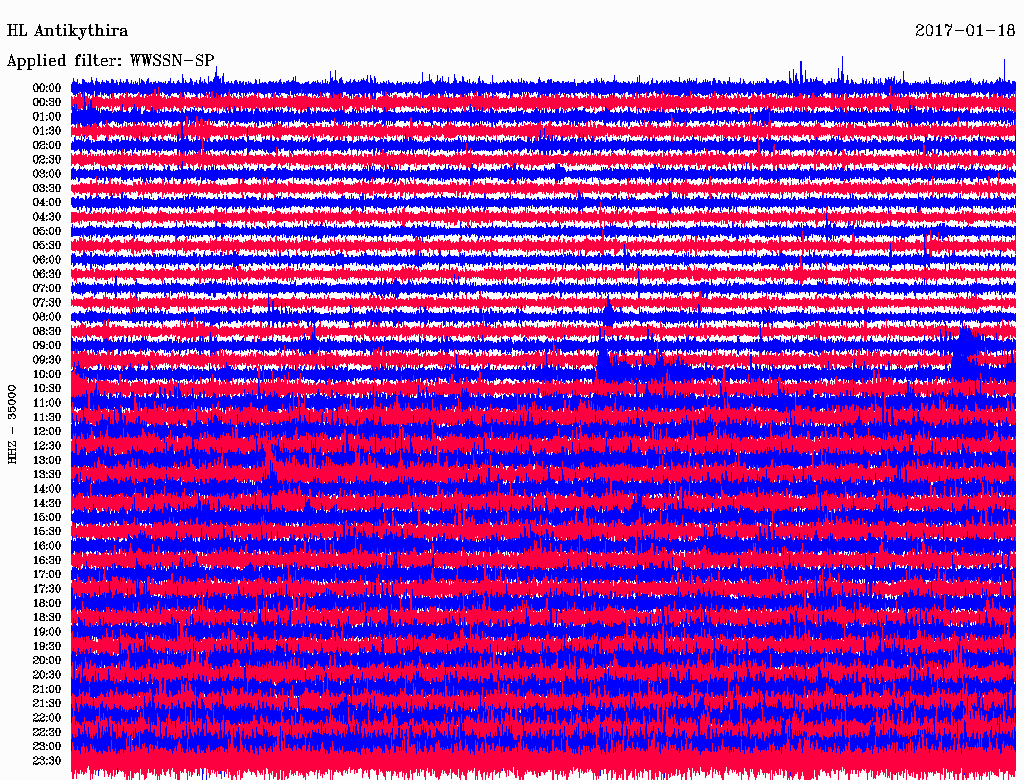The image size is (1024, 780).
Task: Select the 09:00 time label
Action: [47, 346]
